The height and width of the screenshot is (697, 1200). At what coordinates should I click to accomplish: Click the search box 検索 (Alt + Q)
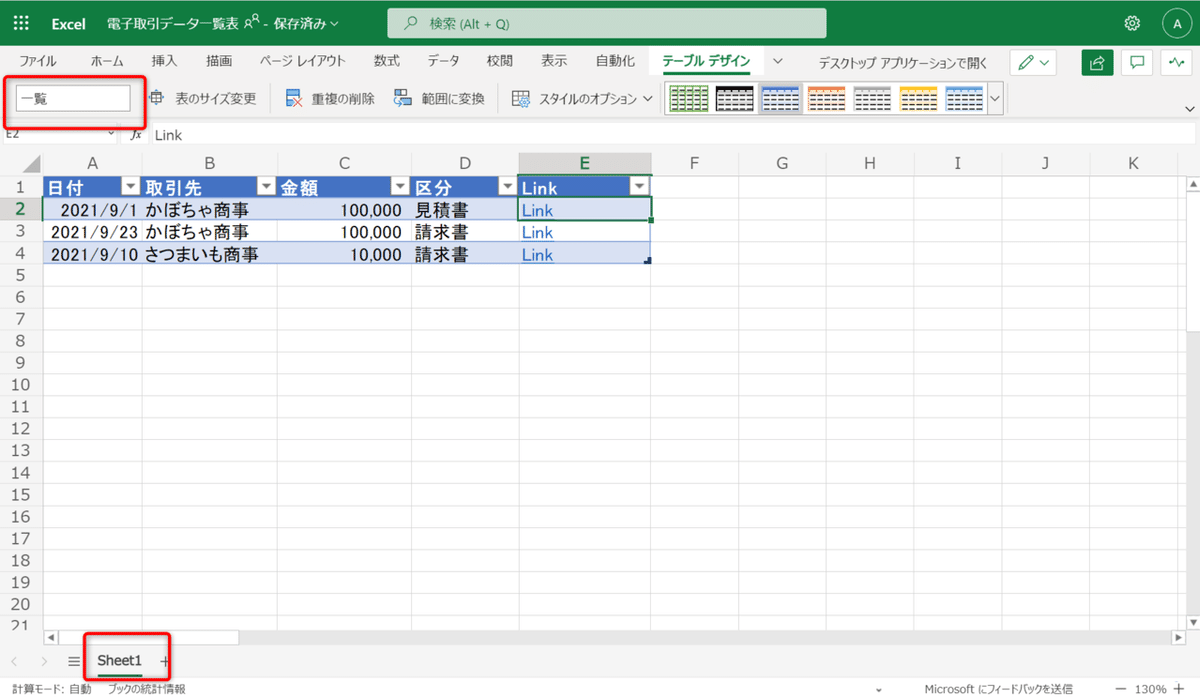[607, 23]
